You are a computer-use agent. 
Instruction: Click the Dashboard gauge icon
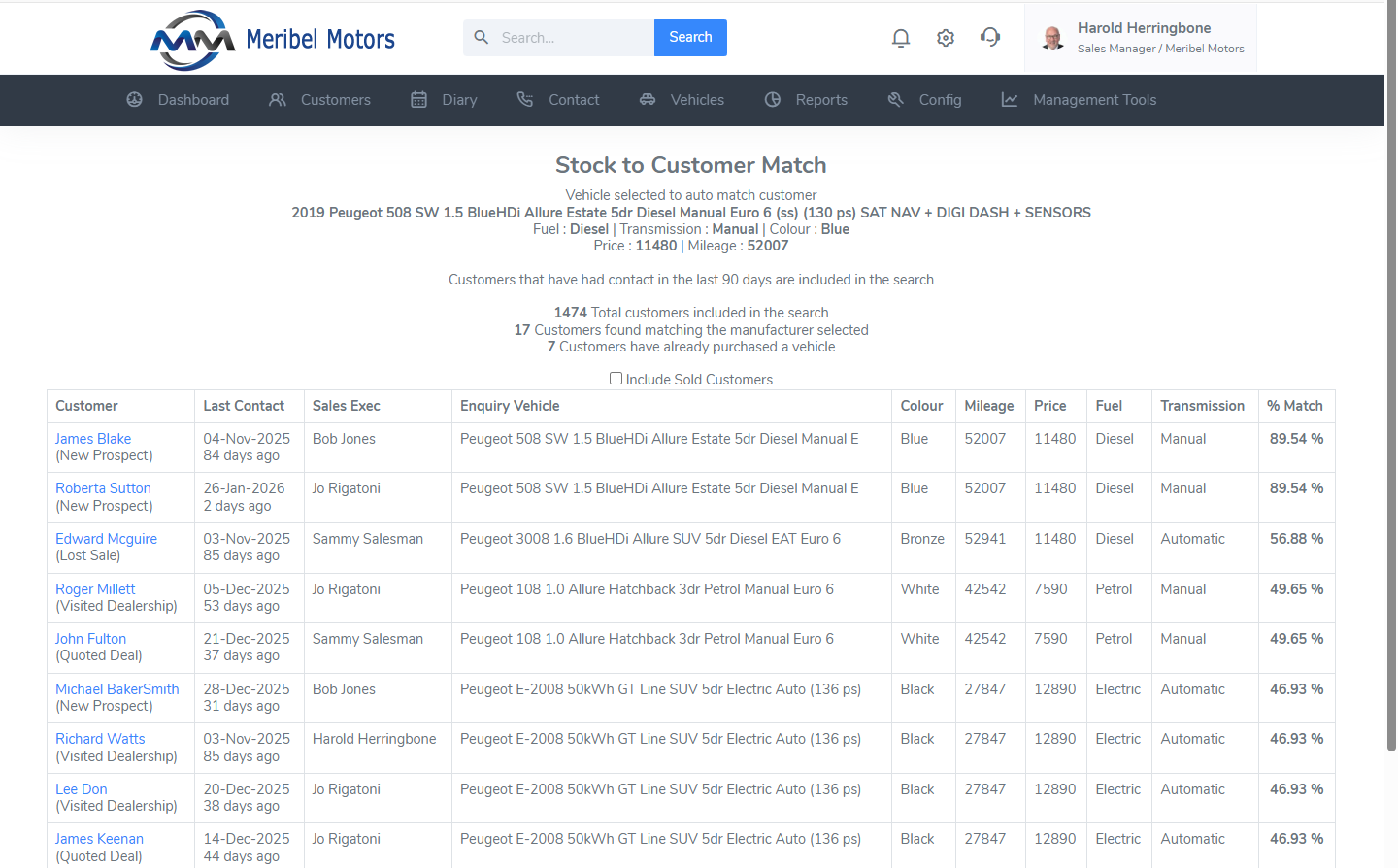tap(135, 100)
